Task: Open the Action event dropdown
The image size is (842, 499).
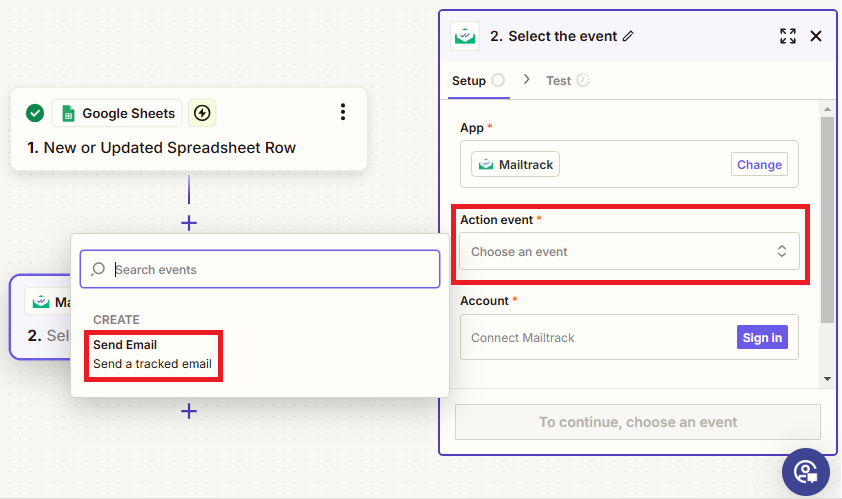Action: tap(629, 252)
